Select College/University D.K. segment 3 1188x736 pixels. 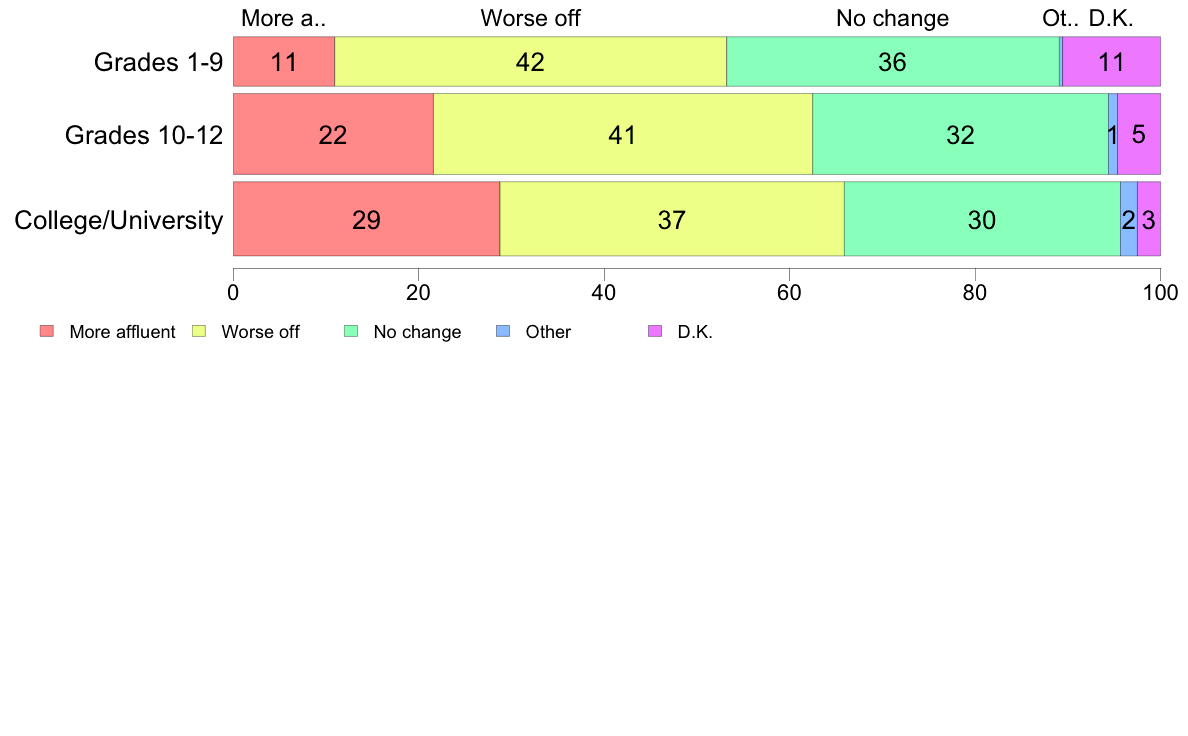coord(1149,219)
